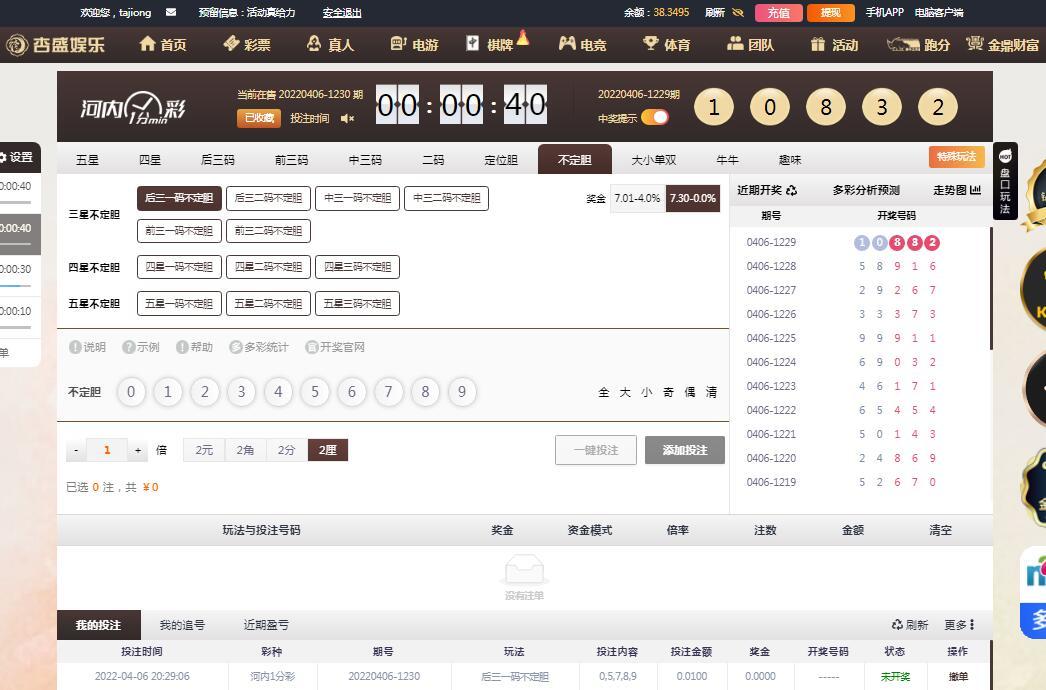This screenshot has height=690, width=1046.
Task: Select number ball 5 in 不定胆 row
Action: click(315, 392)
